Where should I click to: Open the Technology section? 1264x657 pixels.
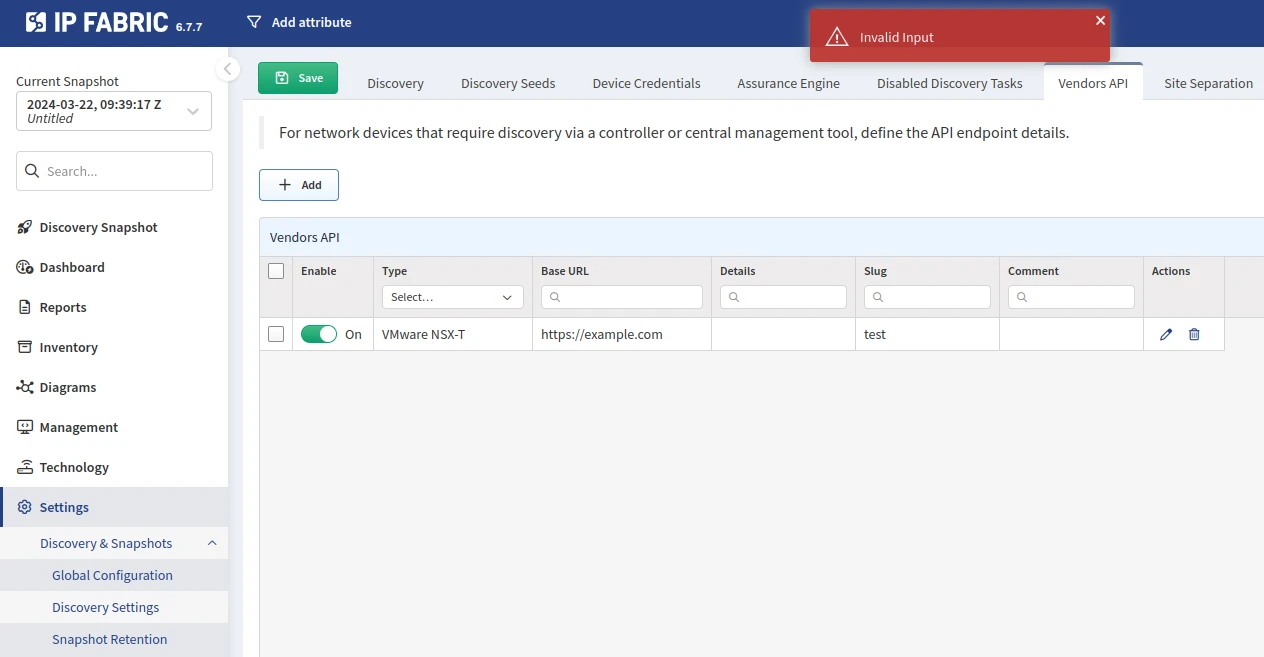tap(72, 467)
